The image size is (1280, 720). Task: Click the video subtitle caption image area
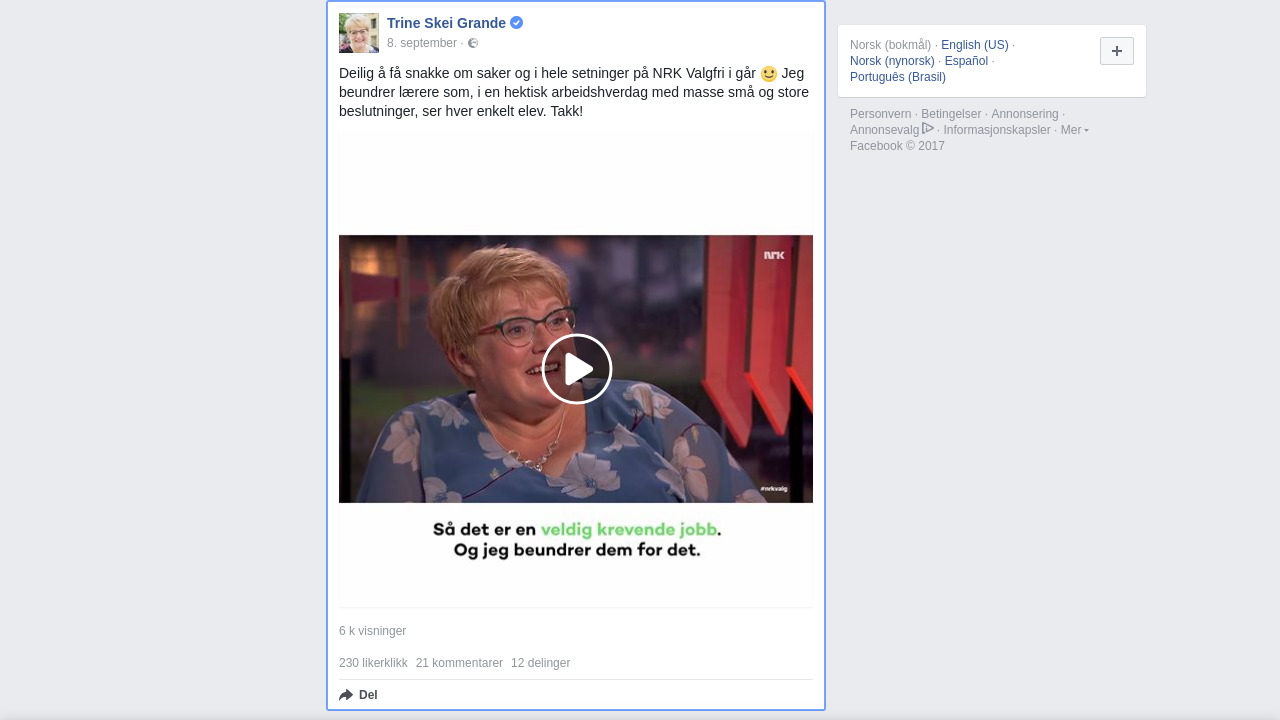[x=576, y=541]
